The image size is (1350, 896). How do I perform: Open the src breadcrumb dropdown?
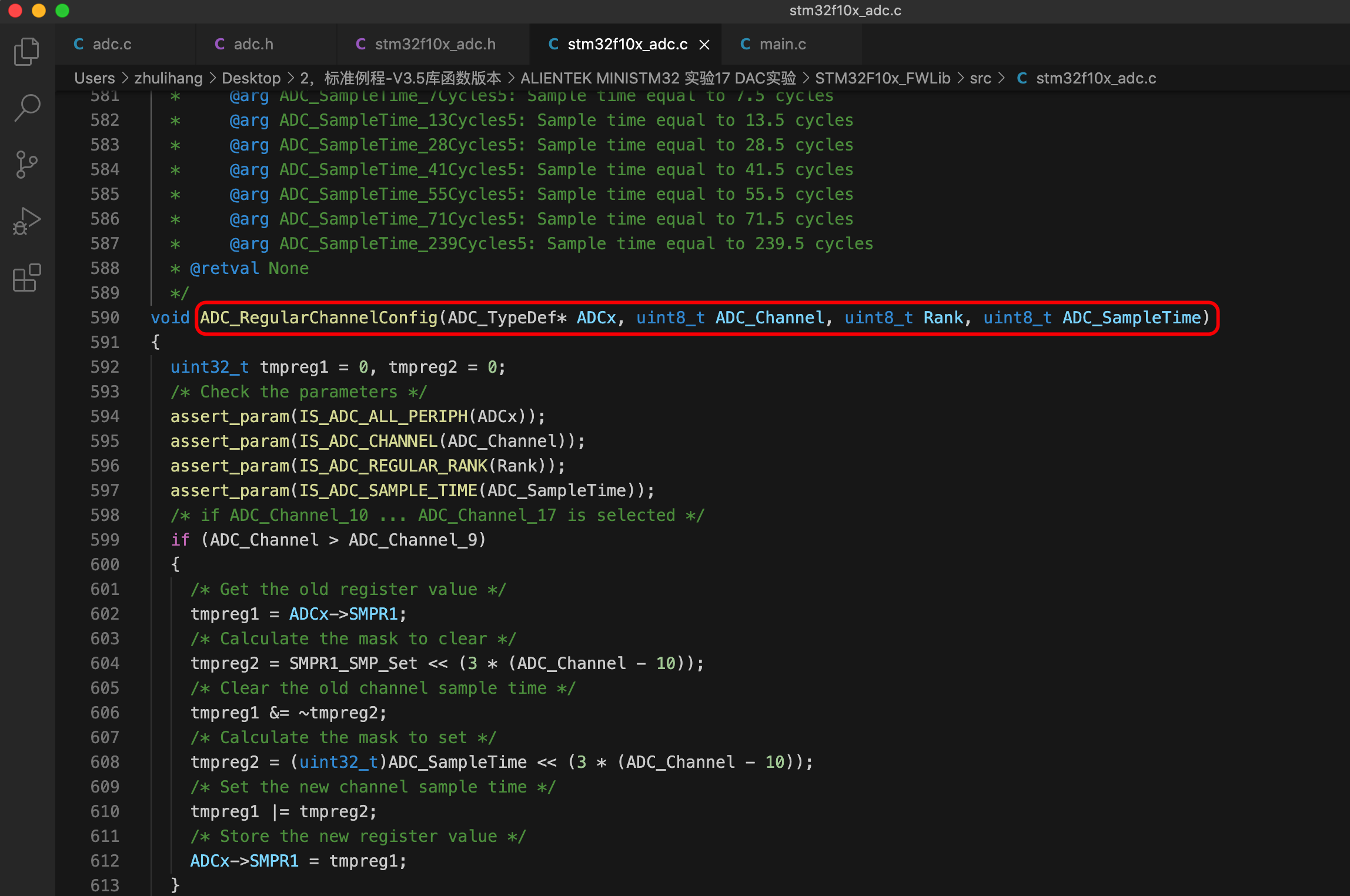pyautogui.click(x=980, y=78)
